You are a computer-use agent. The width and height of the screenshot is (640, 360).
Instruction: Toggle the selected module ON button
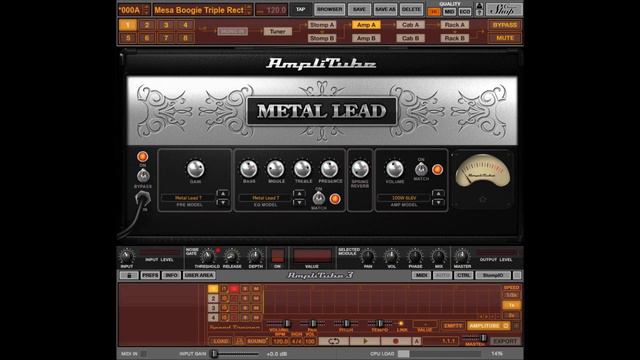pyautogui.click(x=278, y=256)
